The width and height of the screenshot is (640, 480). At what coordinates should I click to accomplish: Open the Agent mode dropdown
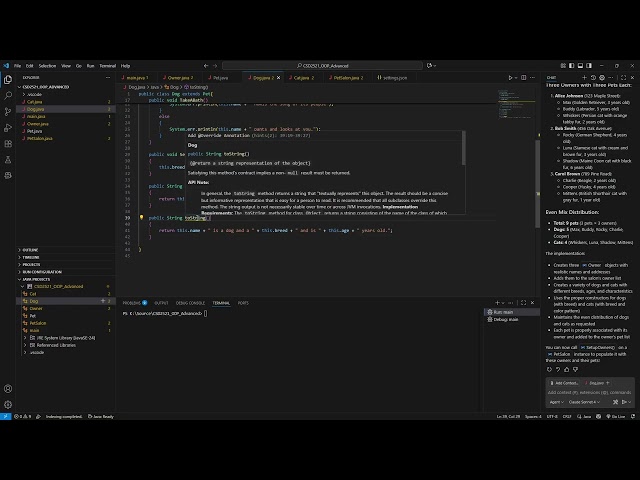(556, 402)
